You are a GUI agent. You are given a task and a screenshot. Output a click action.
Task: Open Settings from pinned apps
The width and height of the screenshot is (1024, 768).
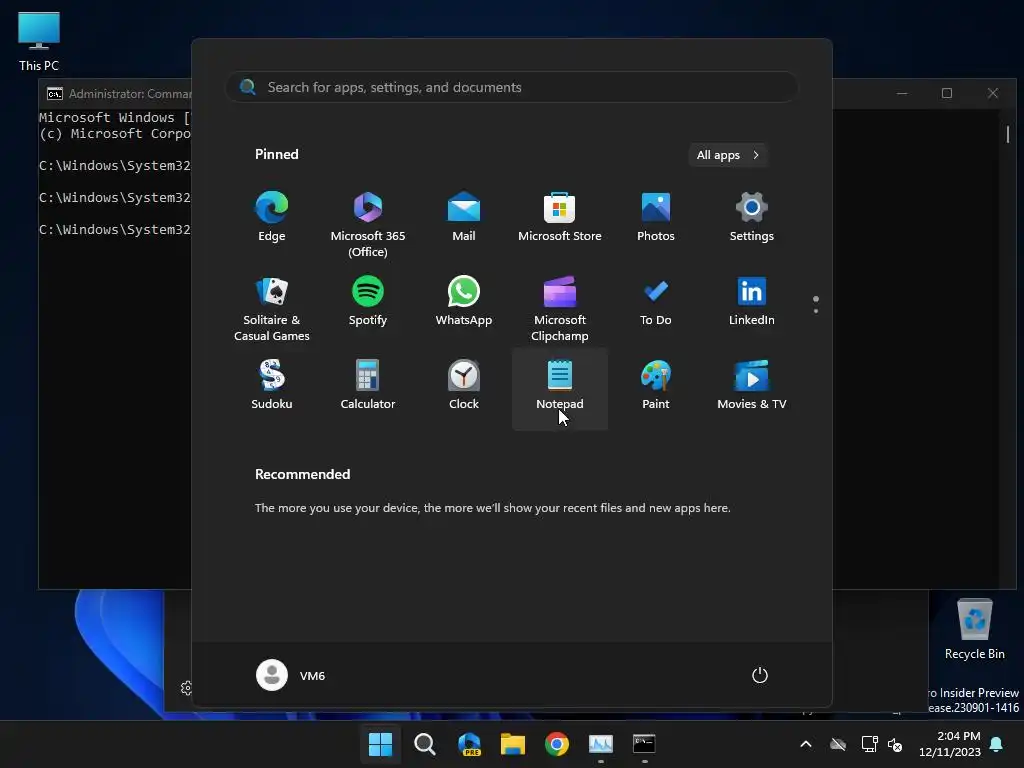tap(752, 217)
